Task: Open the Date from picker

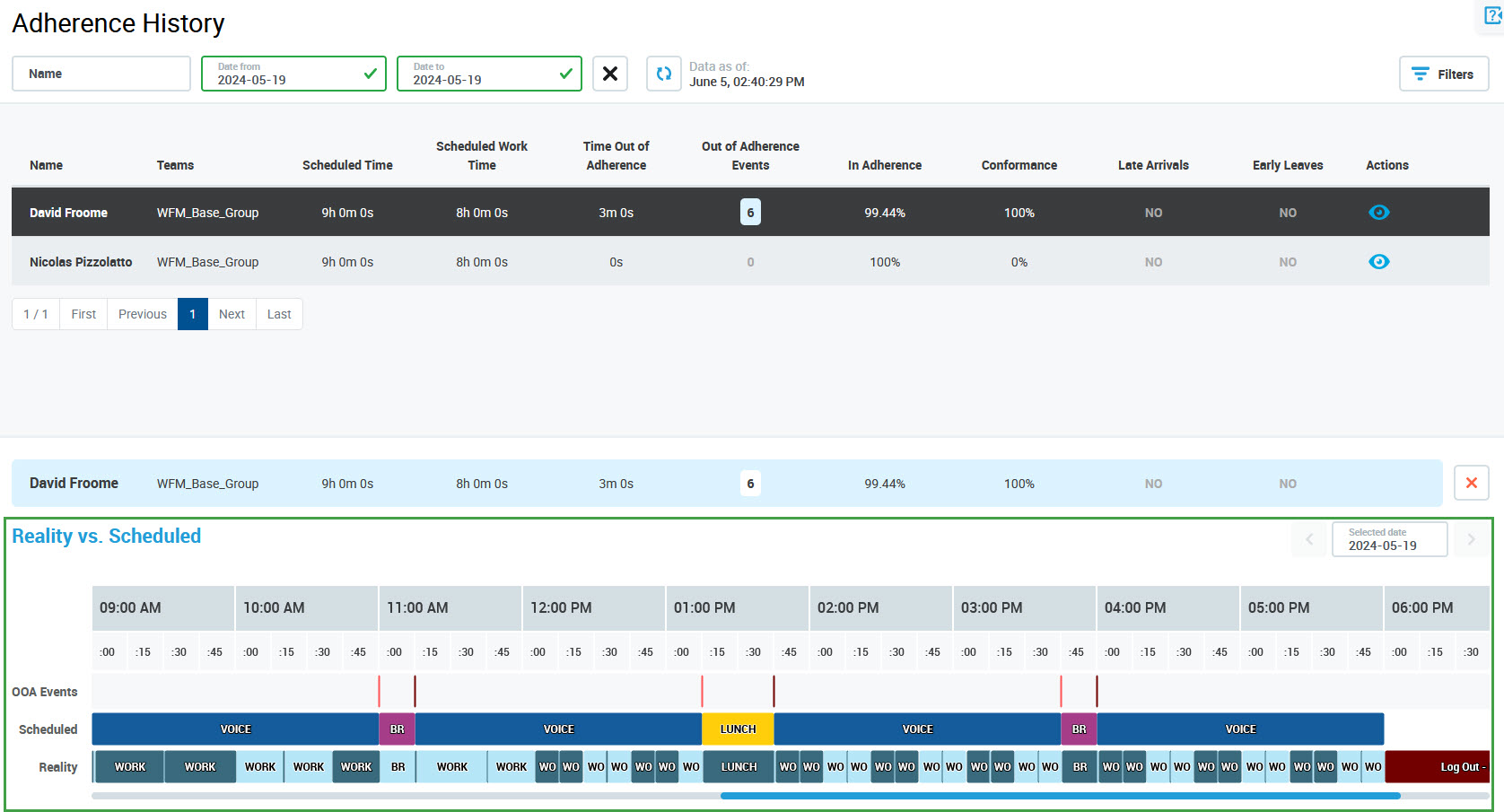Action: point(293,74)
